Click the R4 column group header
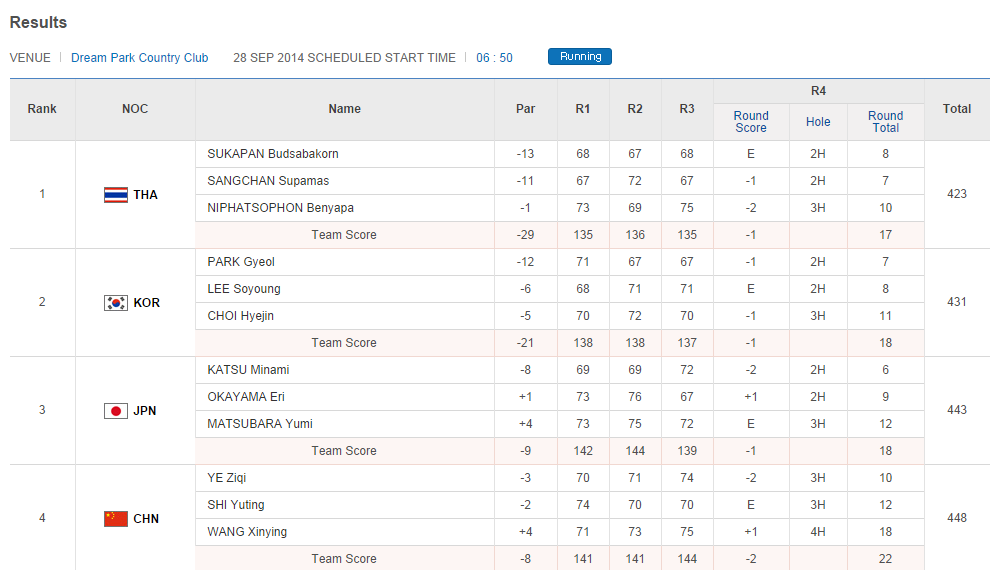The width and height of the screenshot is (1005, 570). pos(818,91)
